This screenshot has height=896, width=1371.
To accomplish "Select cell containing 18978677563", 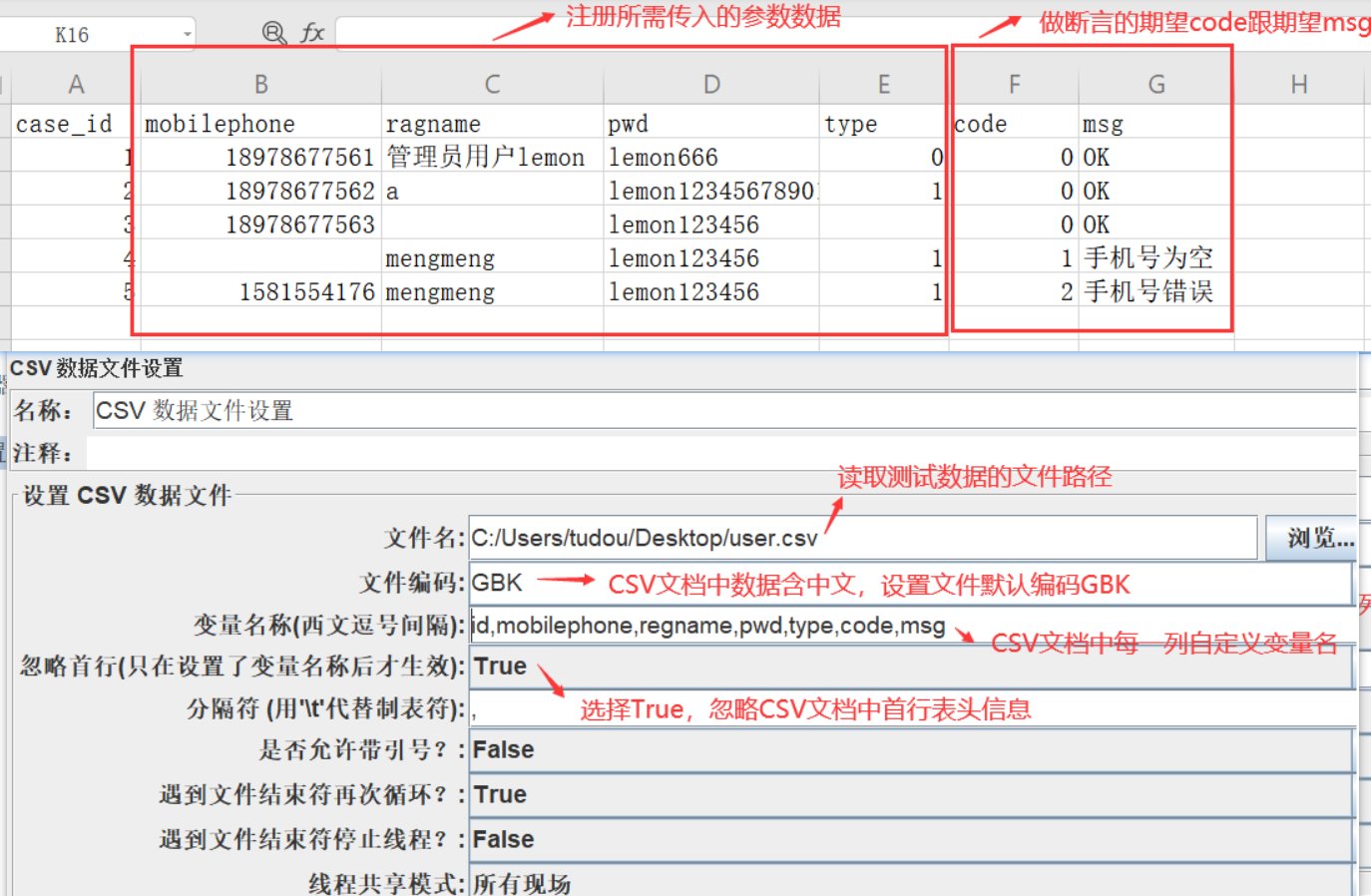I will pyautogui.click(x=260, y=224).
